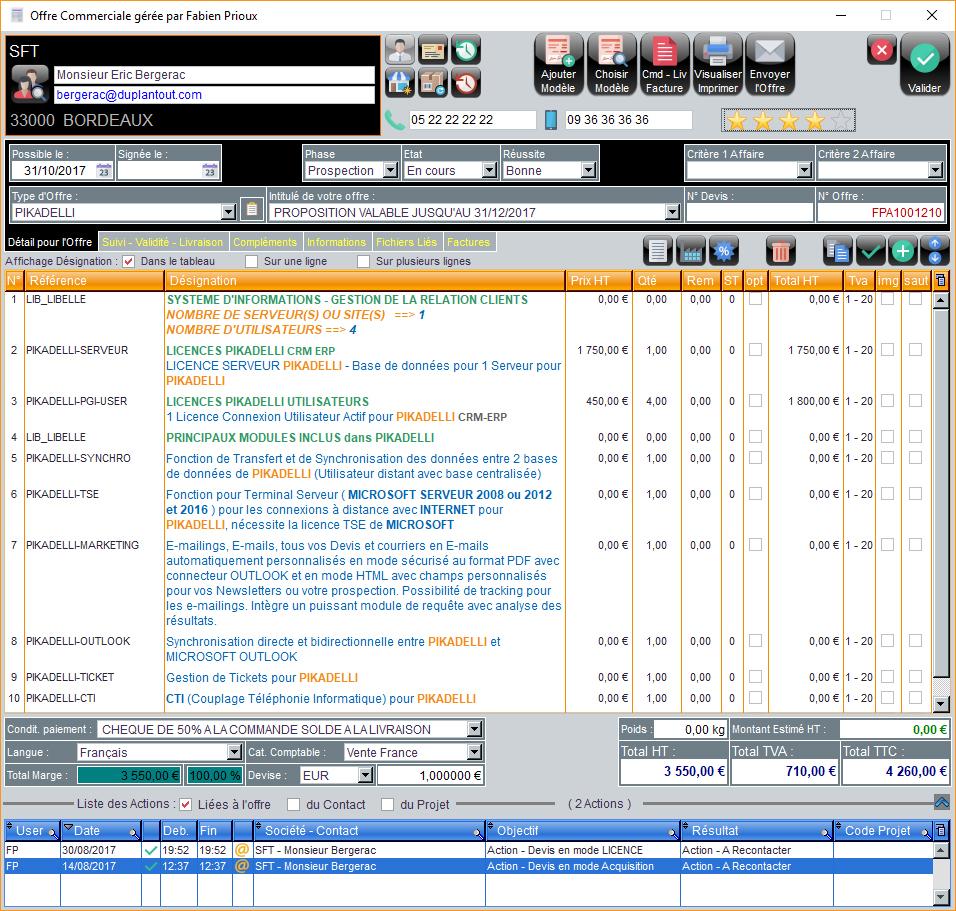Screen dimensions: 956x911
Task: Check the opt box for PIKADELLI-PGI-USER row
Action: pos(755,401)
